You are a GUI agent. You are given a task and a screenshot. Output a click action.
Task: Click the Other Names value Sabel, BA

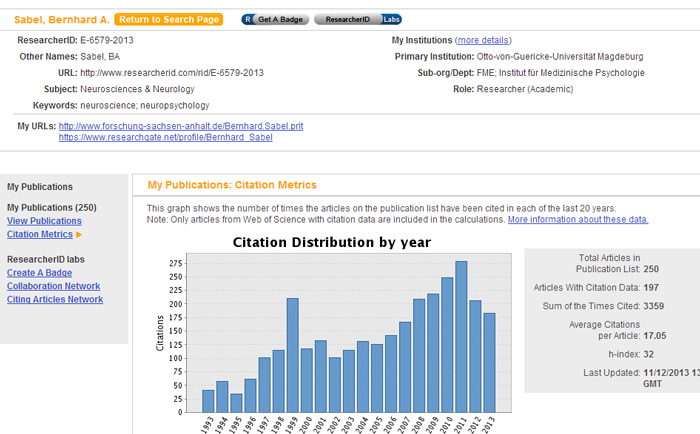100,57
